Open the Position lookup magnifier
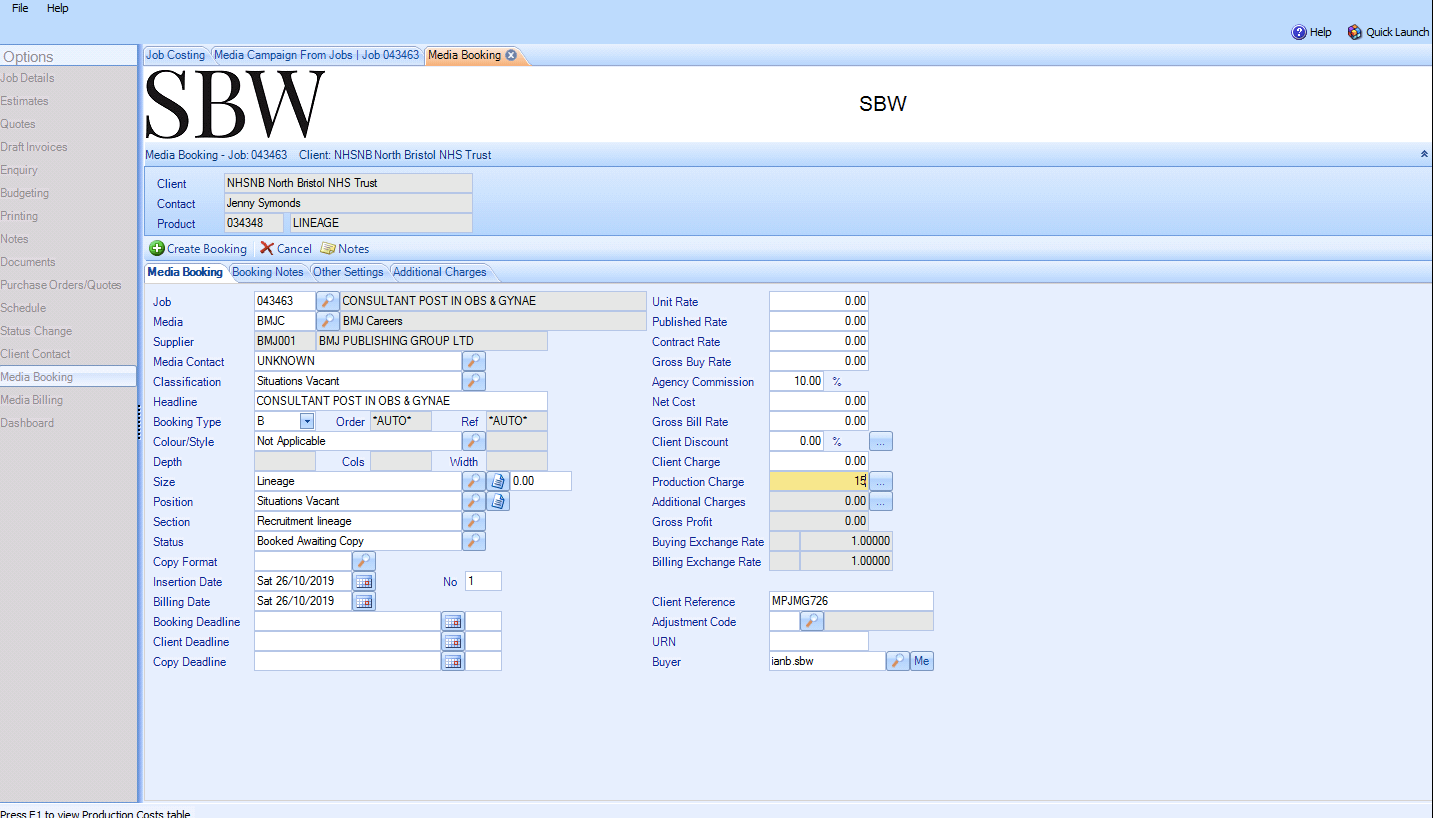Screen dimensions: 1433x818 coord(474,501)
